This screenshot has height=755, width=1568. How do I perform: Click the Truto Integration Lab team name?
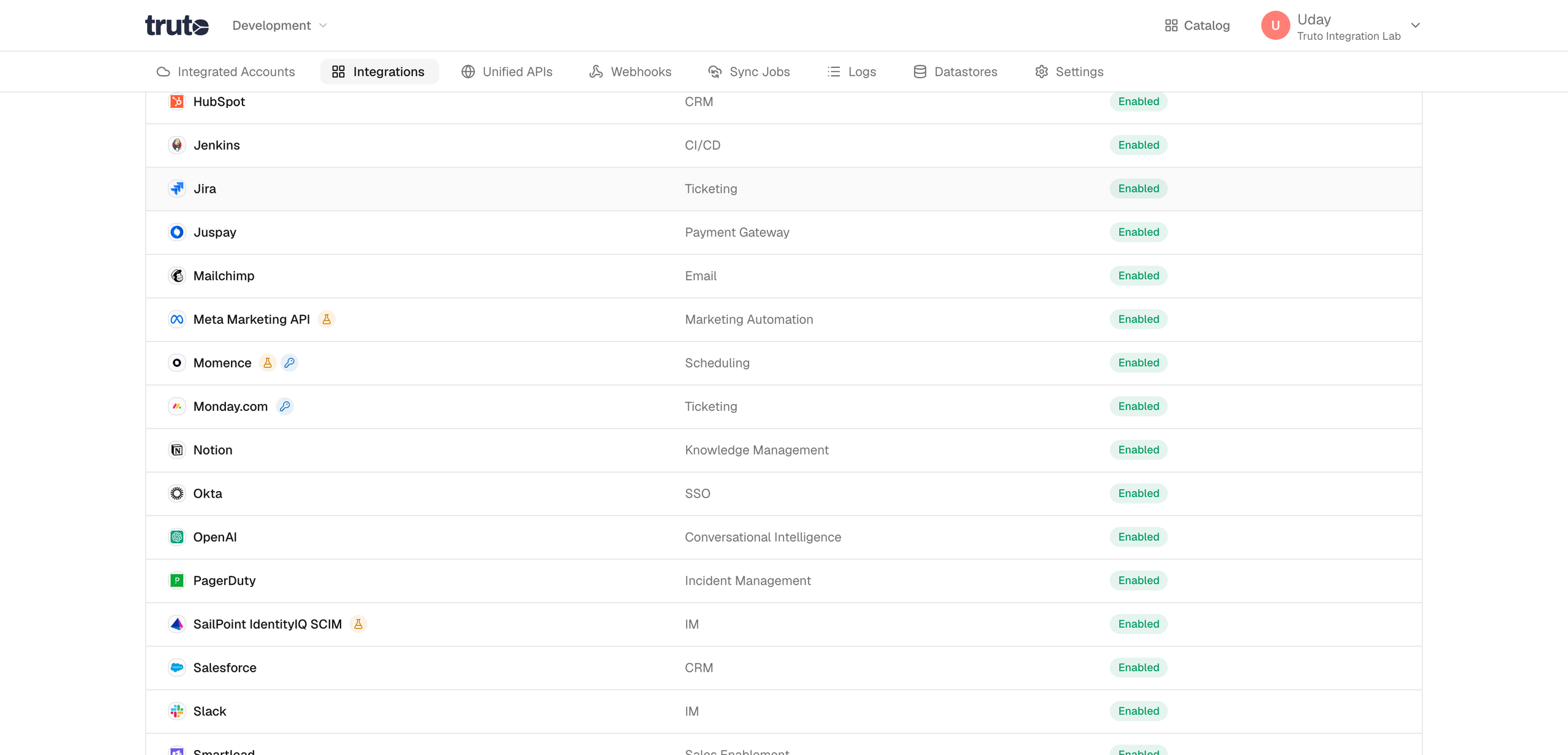click(1349, 36)
